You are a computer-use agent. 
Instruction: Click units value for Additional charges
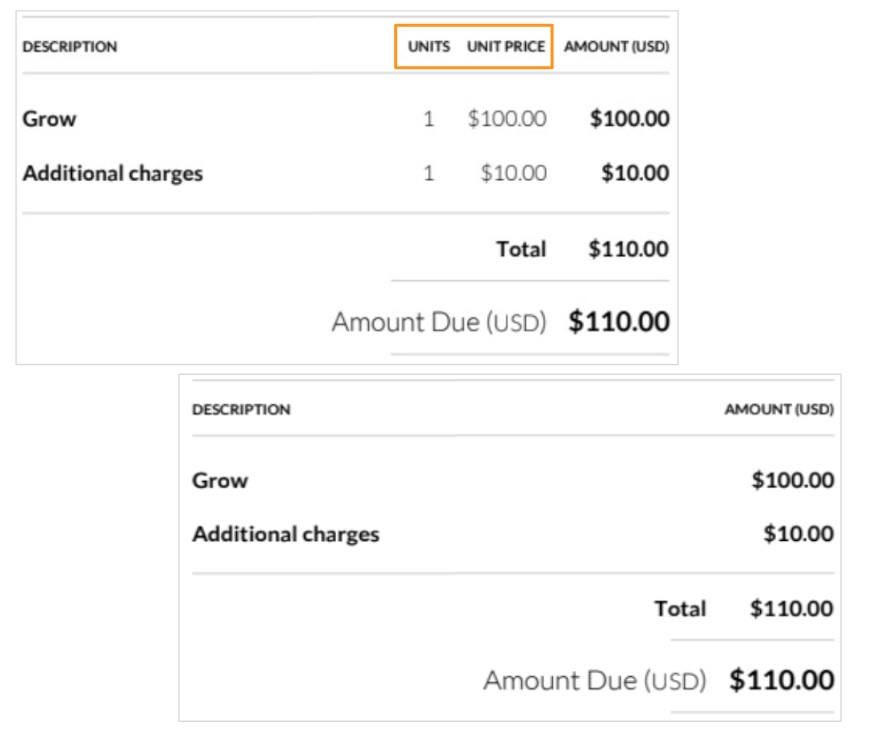[x=429, y=173]
